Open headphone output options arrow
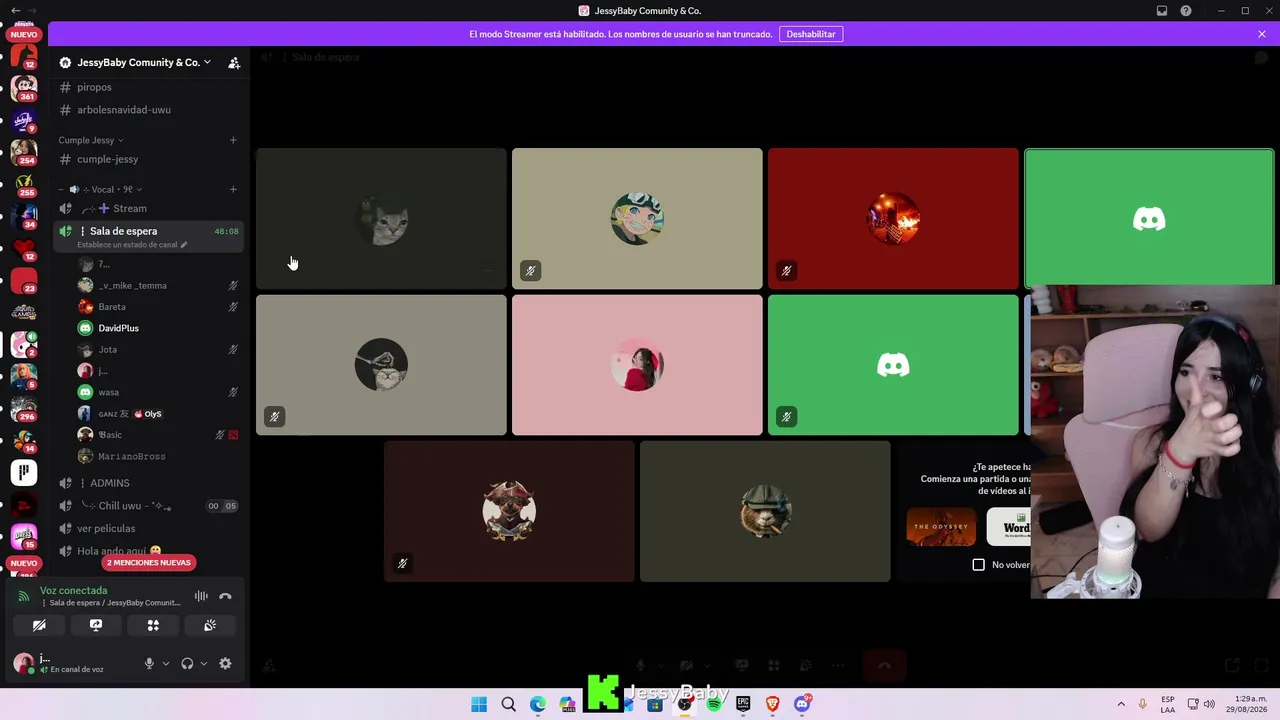 pyautogui.click(x=203, y=663)
